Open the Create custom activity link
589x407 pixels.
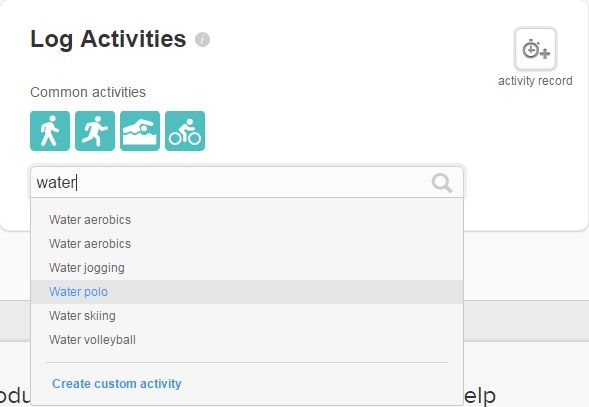[x=117, y=384]
